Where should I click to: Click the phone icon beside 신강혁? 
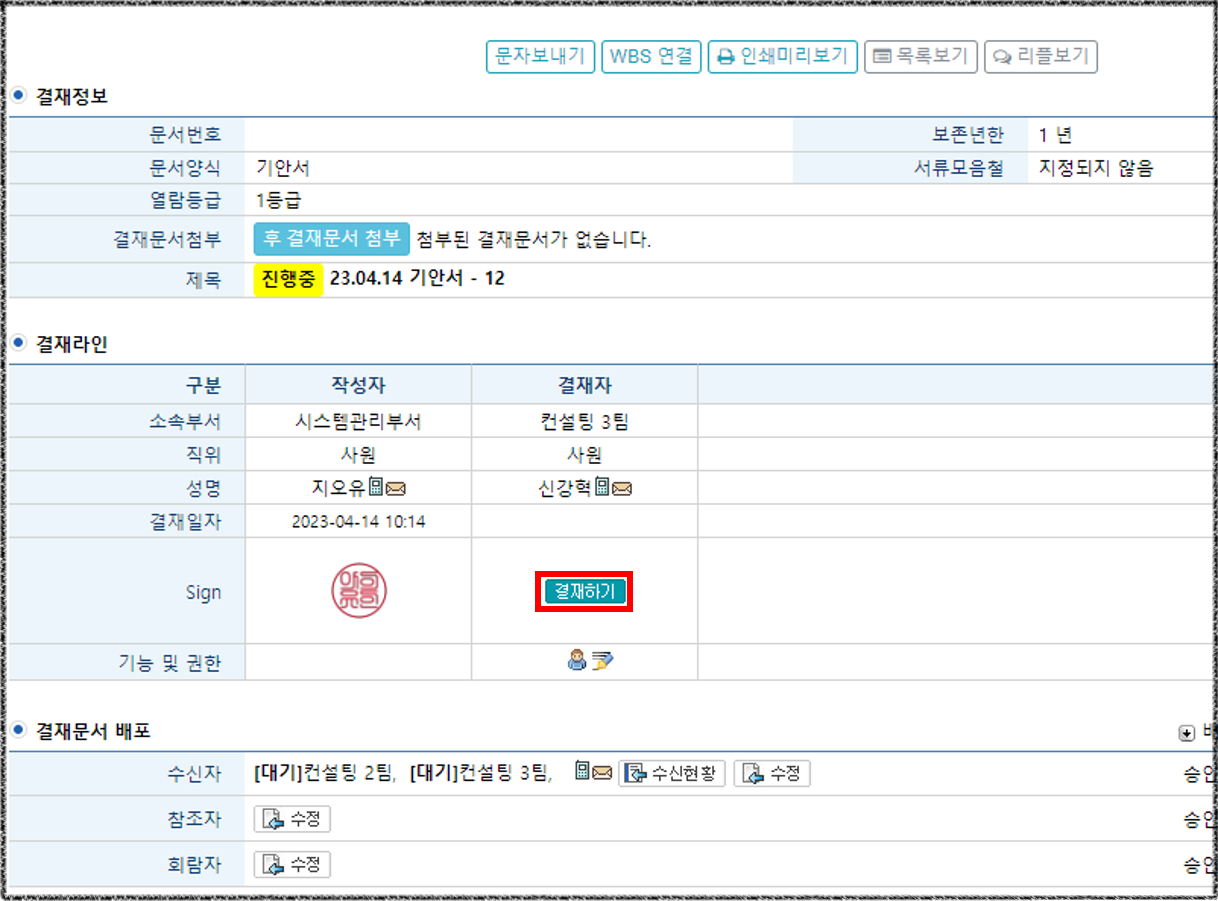(x=603, y=488)
